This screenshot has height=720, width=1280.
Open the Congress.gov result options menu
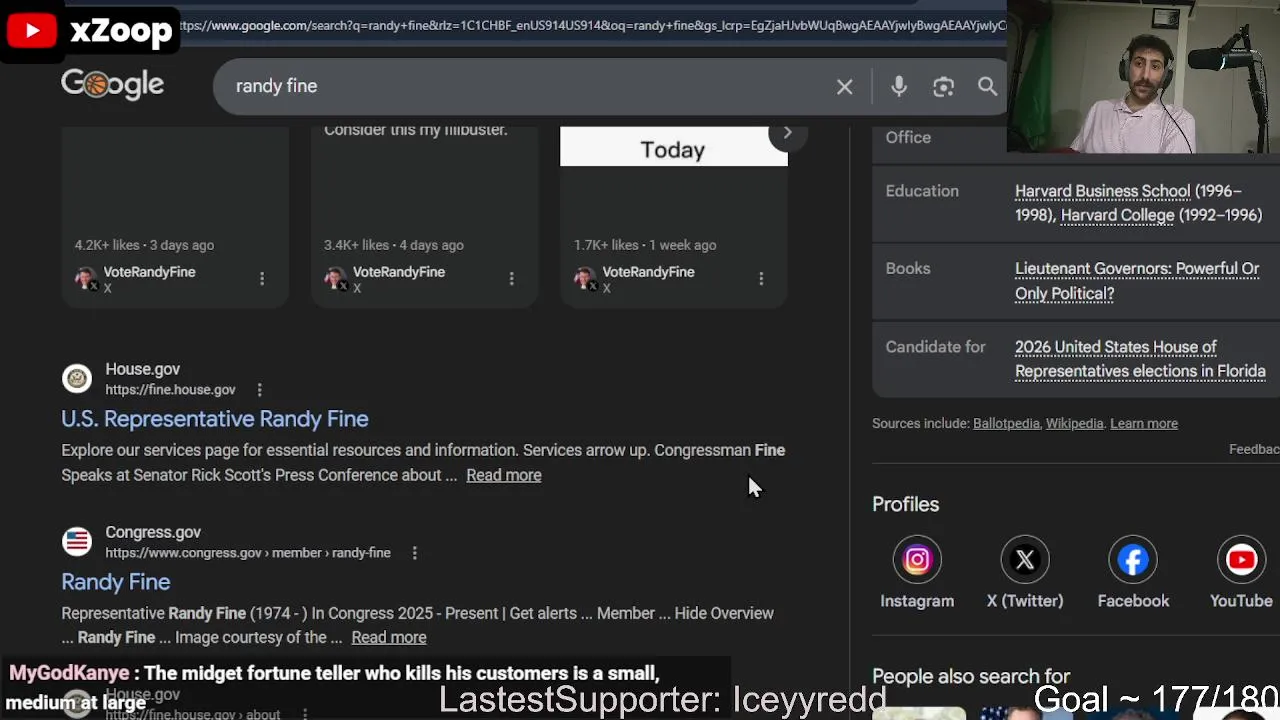pyautogui.click(x=414, y=553)
